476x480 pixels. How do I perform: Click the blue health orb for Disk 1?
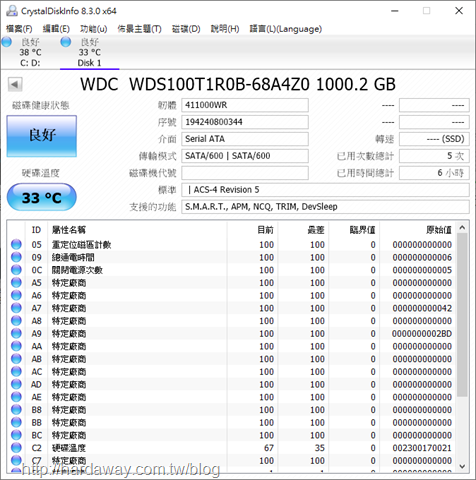[x=66, y=42]
